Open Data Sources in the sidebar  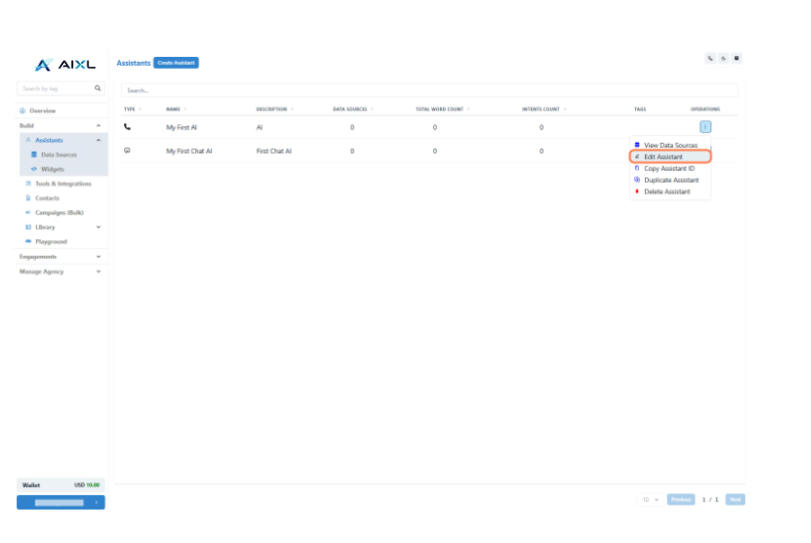[x=58, y=155]
